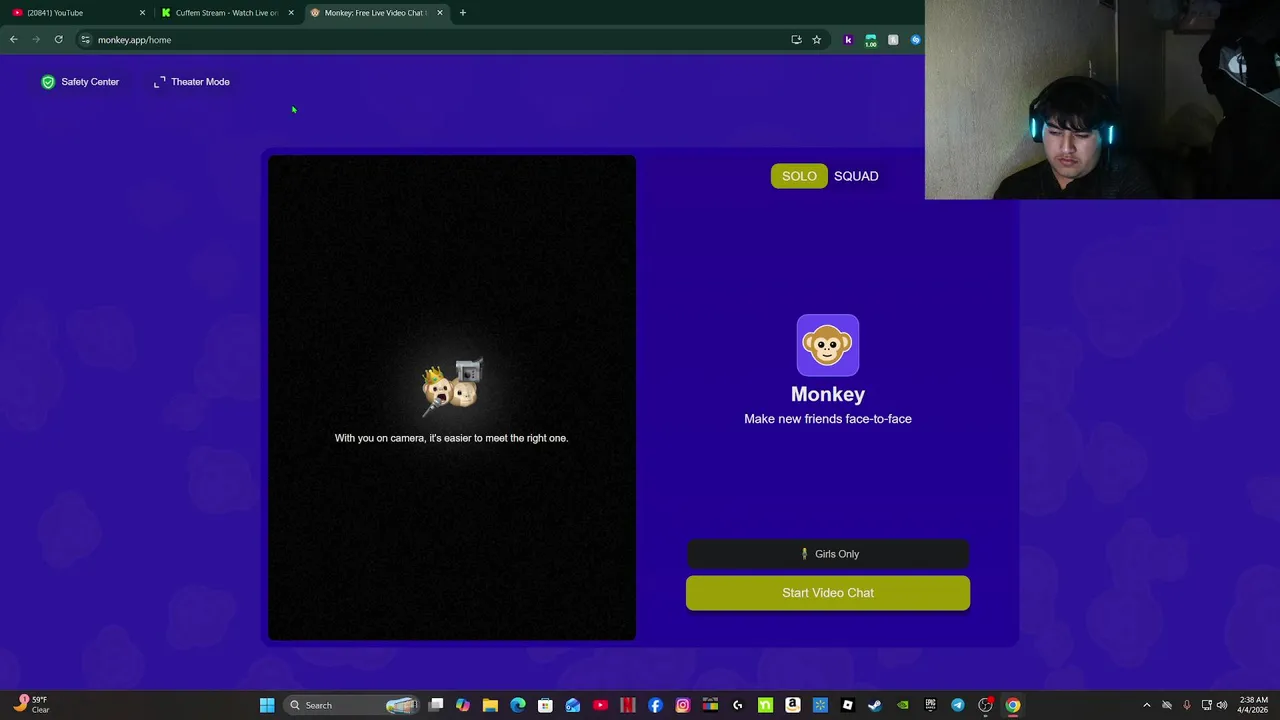The height and width of the screenshot is (720, 1280).
Task: Open Telegram from the taskbar
Action: (x=958, y=705)
